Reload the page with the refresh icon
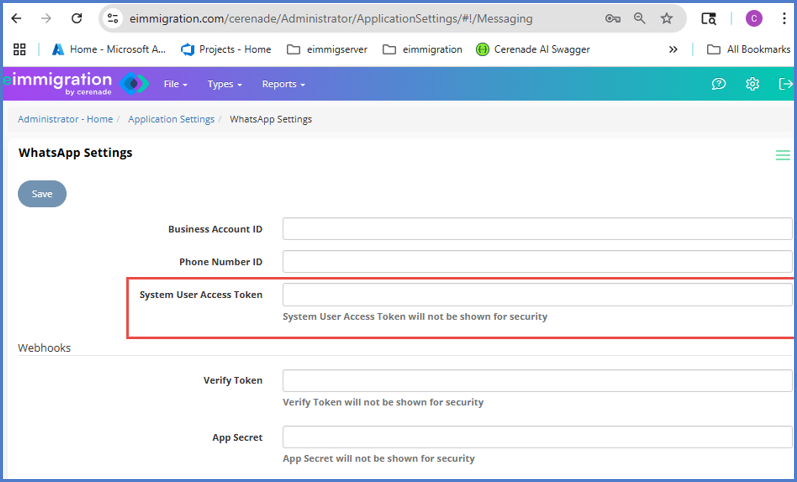 [x=77, y=18]
